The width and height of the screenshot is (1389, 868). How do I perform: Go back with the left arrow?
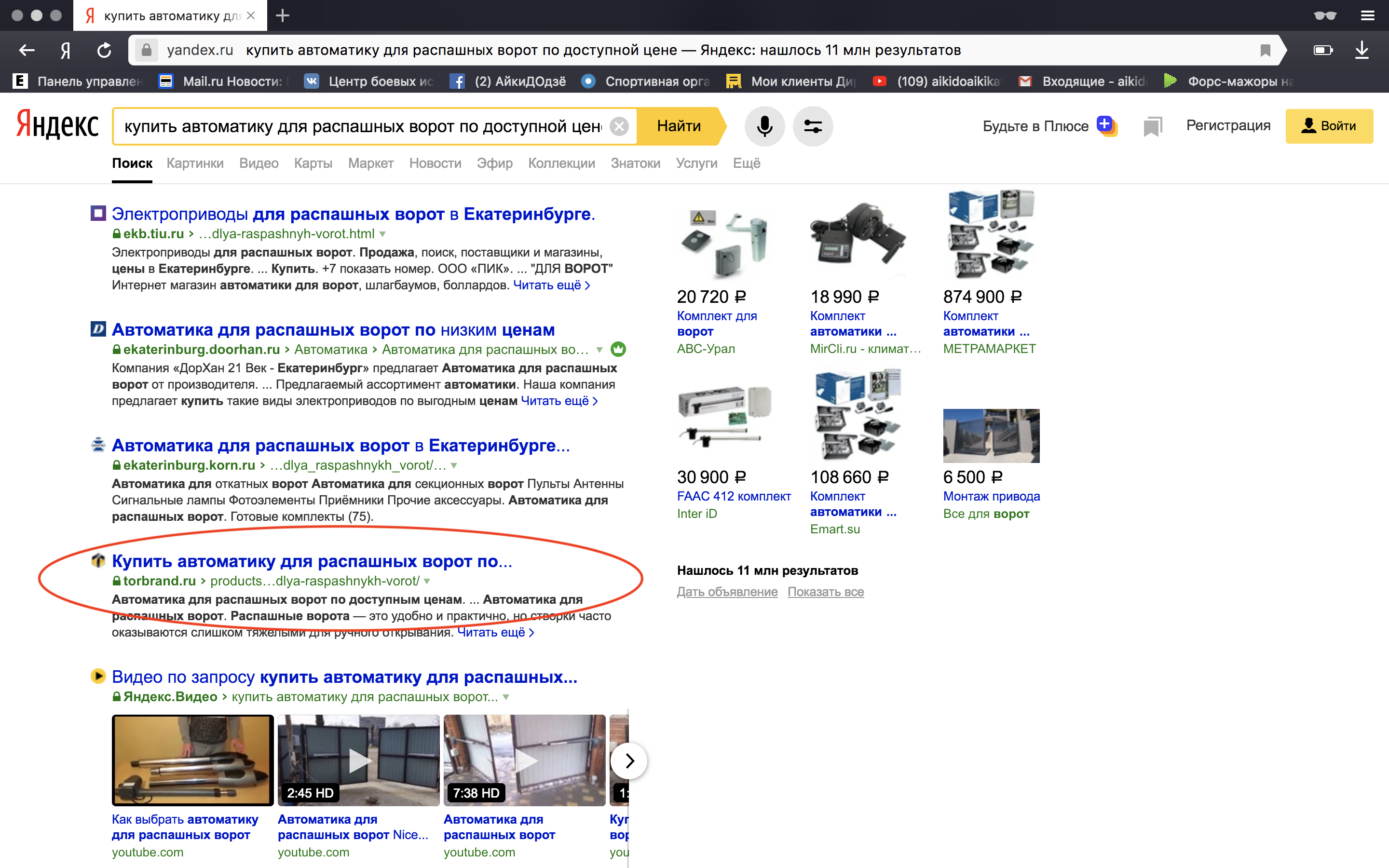[27, 51]
